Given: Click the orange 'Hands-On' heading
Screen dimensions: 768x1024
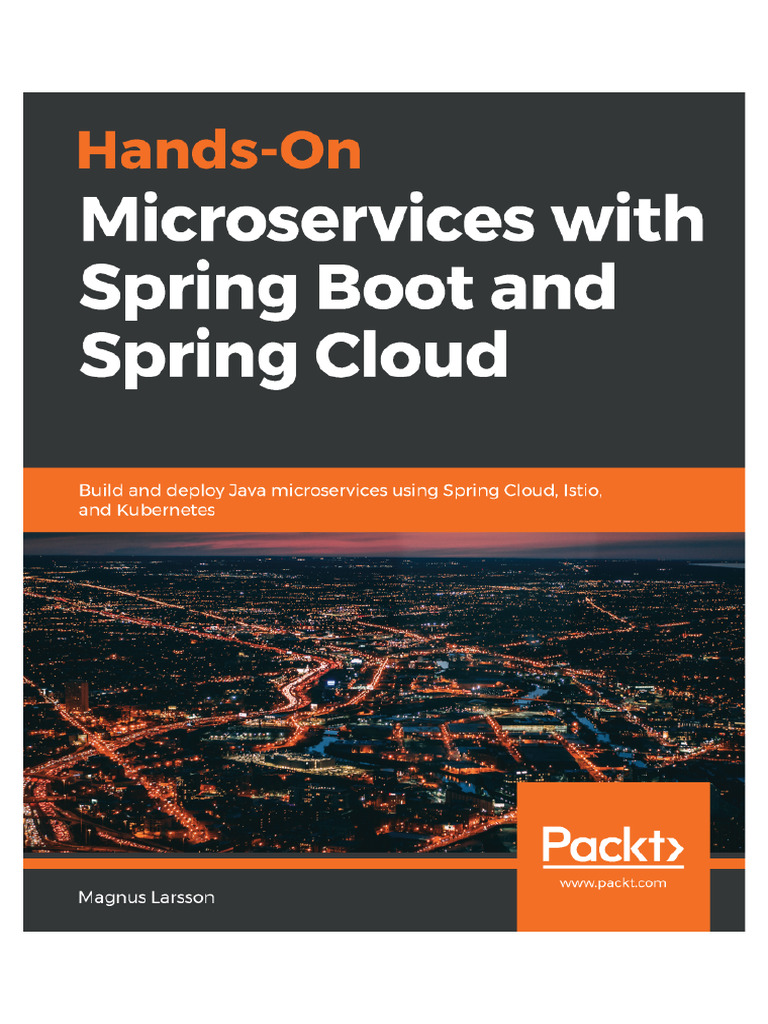Looking at the screenshot, I should 219,150.
